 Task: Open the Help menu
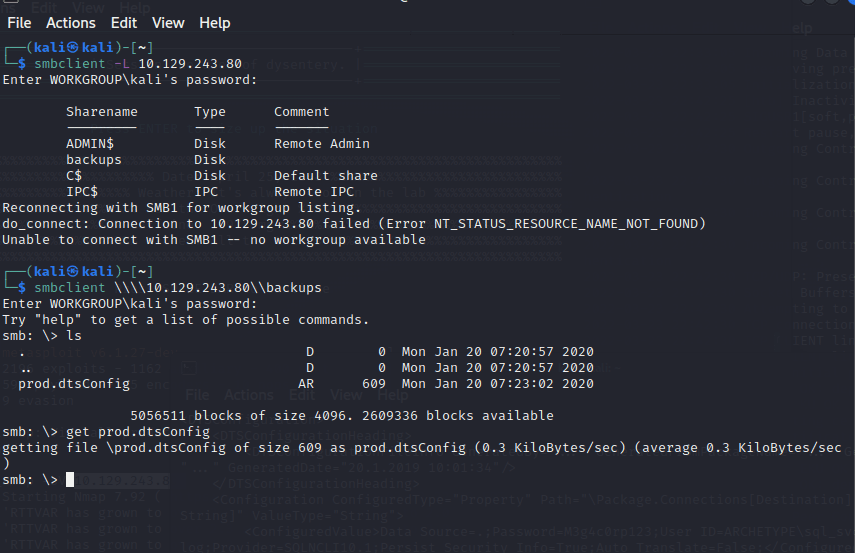(214, 22)
